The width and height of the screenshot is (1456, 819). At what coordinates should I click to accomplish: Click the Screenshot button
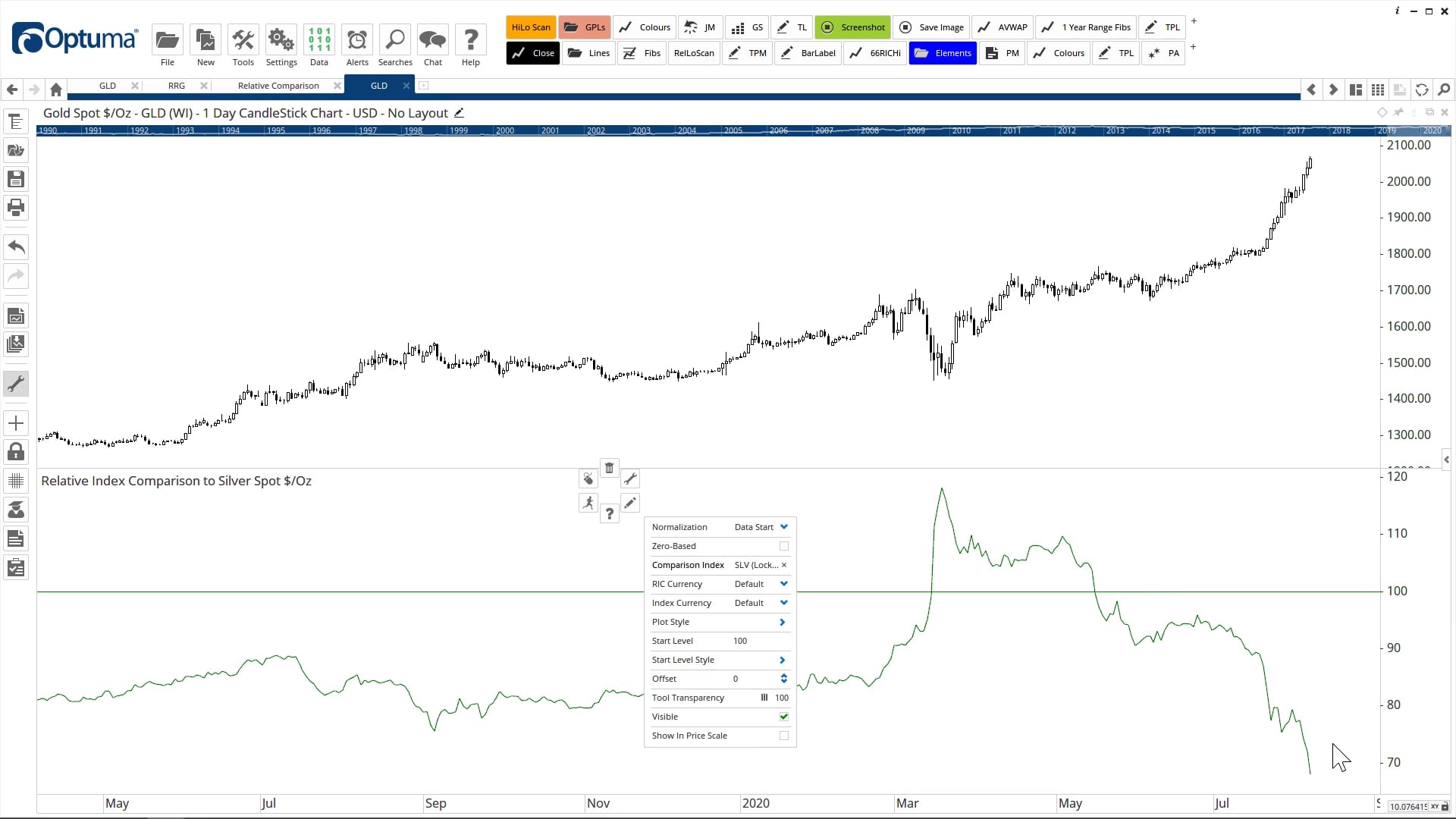[x=852, y=27]
